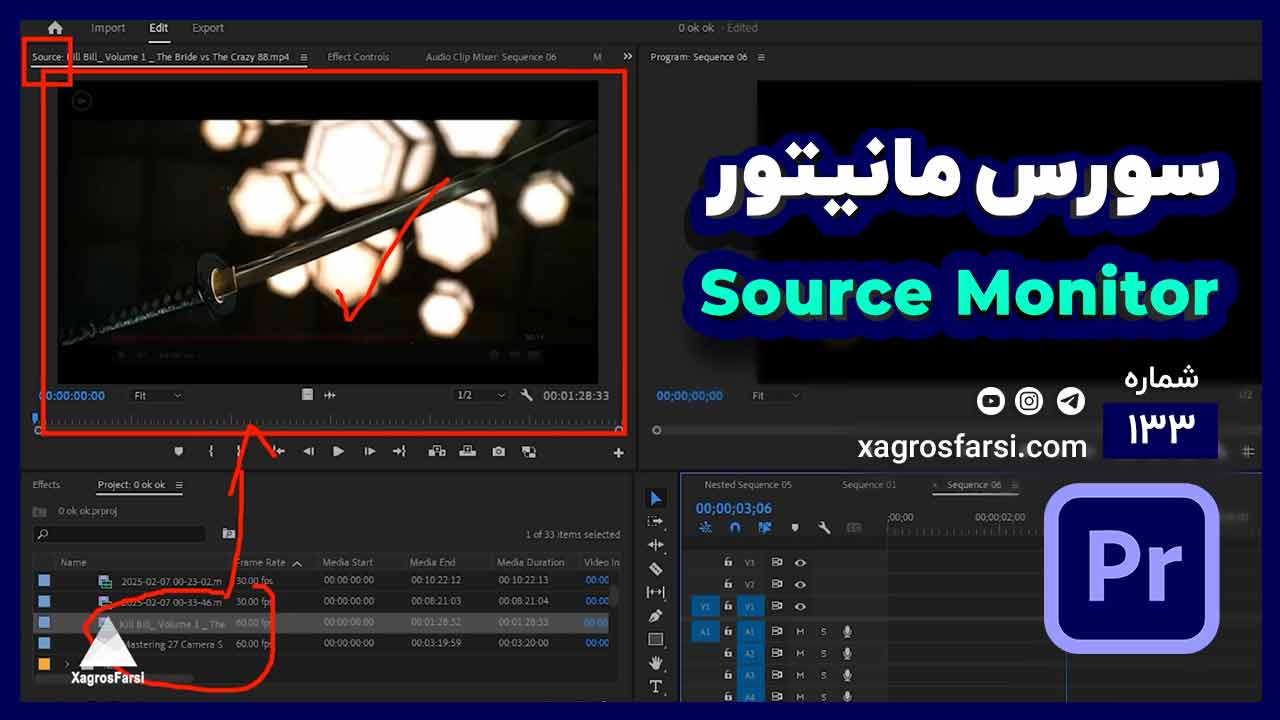Screen dimensions: 1280x720
Task: Open the Source Monitor button editor plus
Action: click(618, 453)
